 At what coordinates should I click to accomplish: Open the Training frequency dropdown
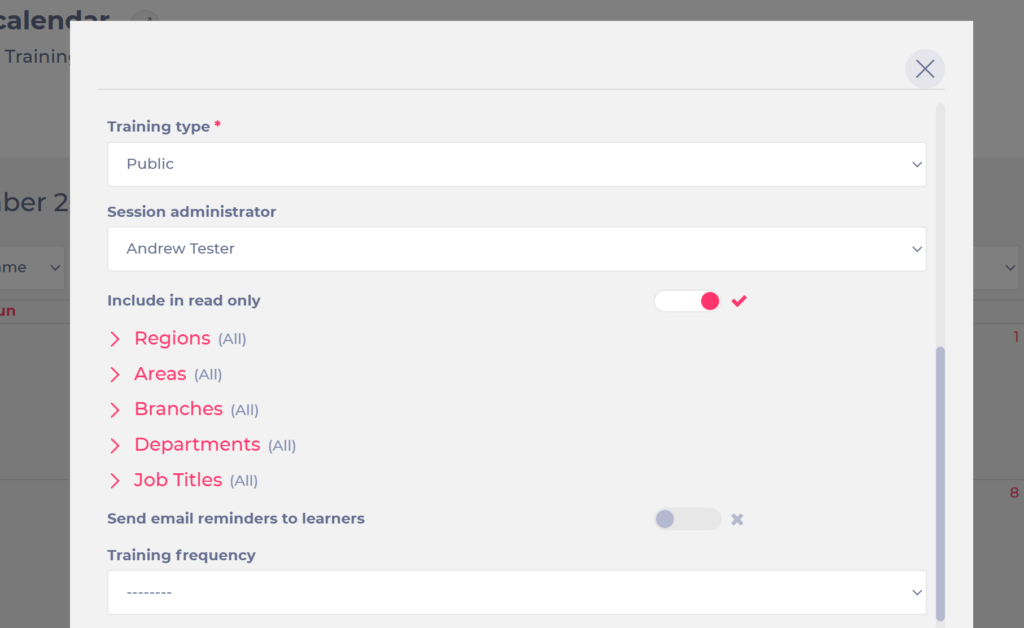(517, 592)
